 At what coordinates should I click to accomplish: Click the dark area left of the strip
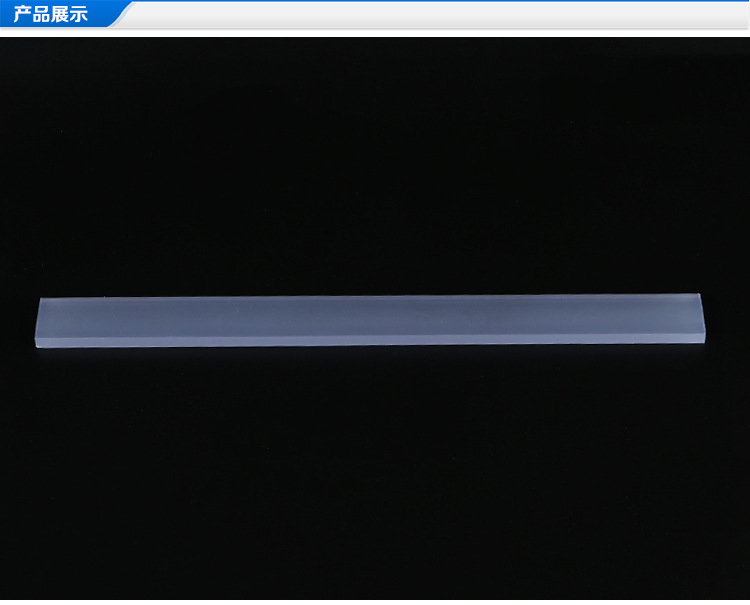point(18,322)
